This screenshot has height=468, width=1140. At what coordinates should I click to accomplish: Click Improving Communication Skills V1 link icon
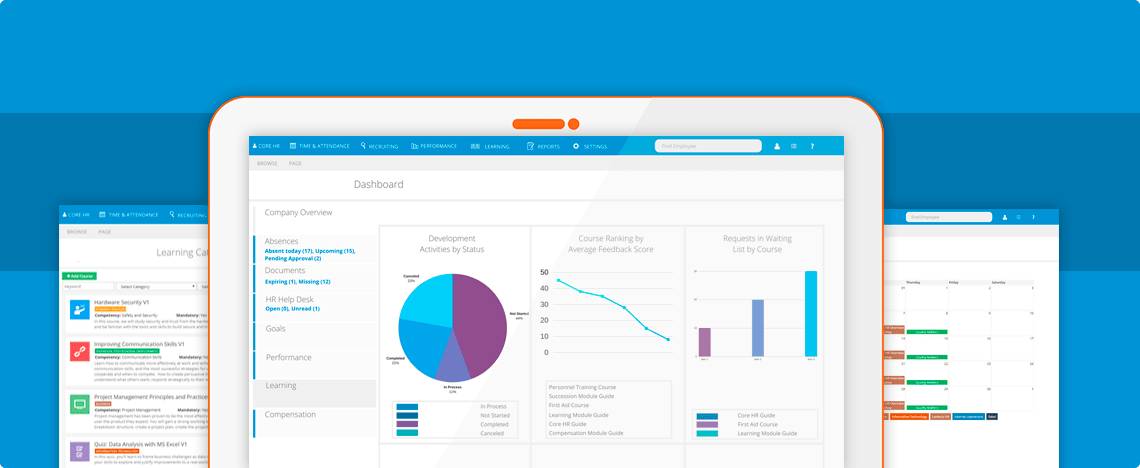(x=79, y=352)
